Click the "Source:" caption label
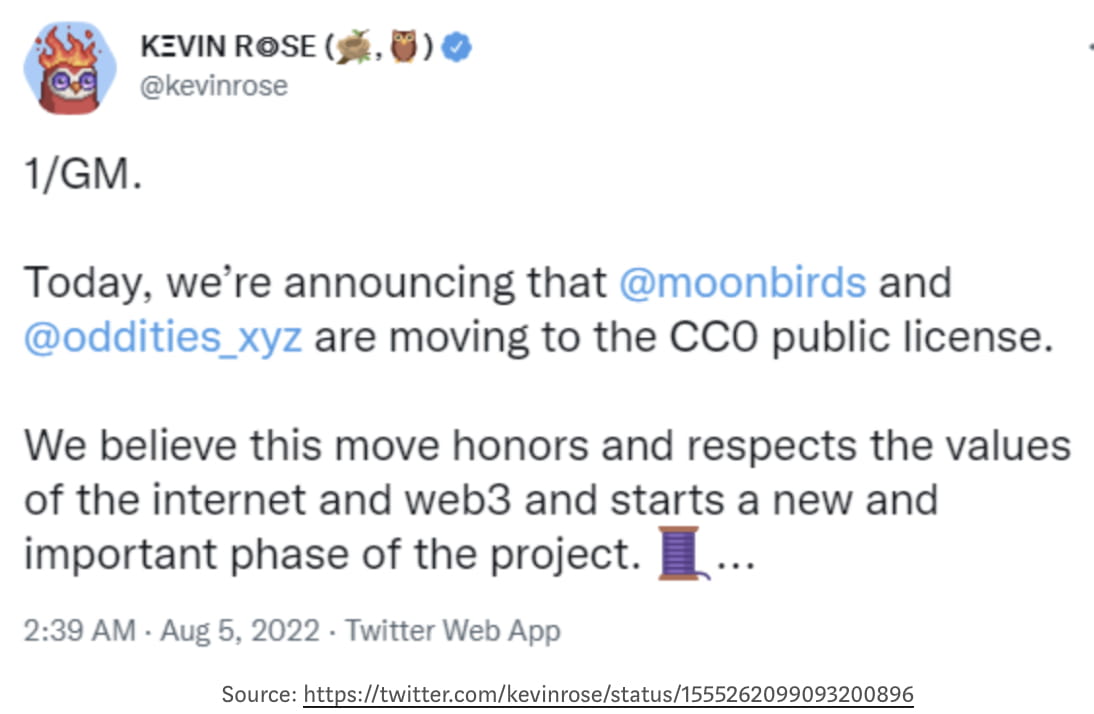Viewport: 1094px width, 714px height. (x=258, y=694)
